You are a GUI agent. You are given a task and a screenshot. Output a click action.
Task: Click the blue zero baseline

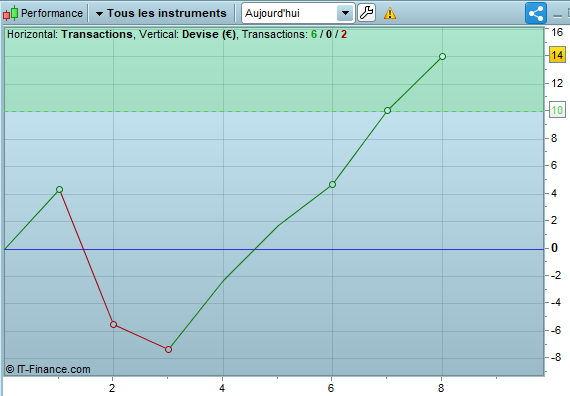(274, 249)
